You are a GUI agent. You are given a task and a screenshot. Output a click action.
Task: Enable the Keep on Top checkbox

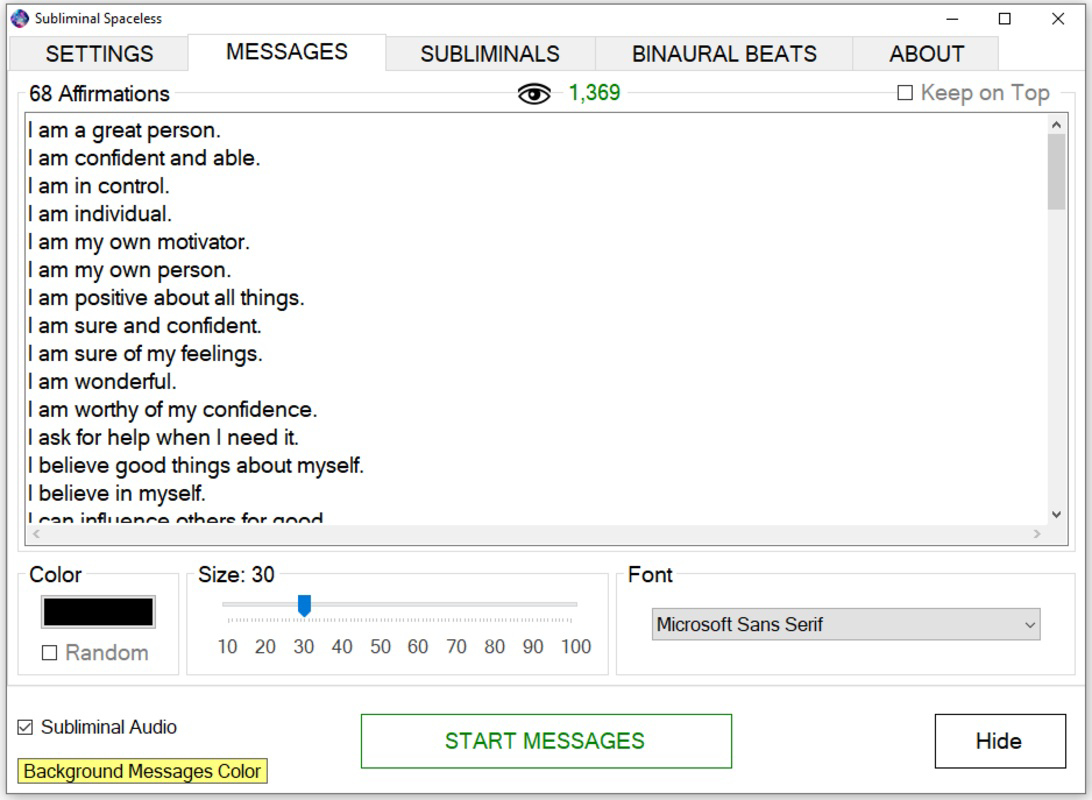pyautogui.click(x=905, y=92)
